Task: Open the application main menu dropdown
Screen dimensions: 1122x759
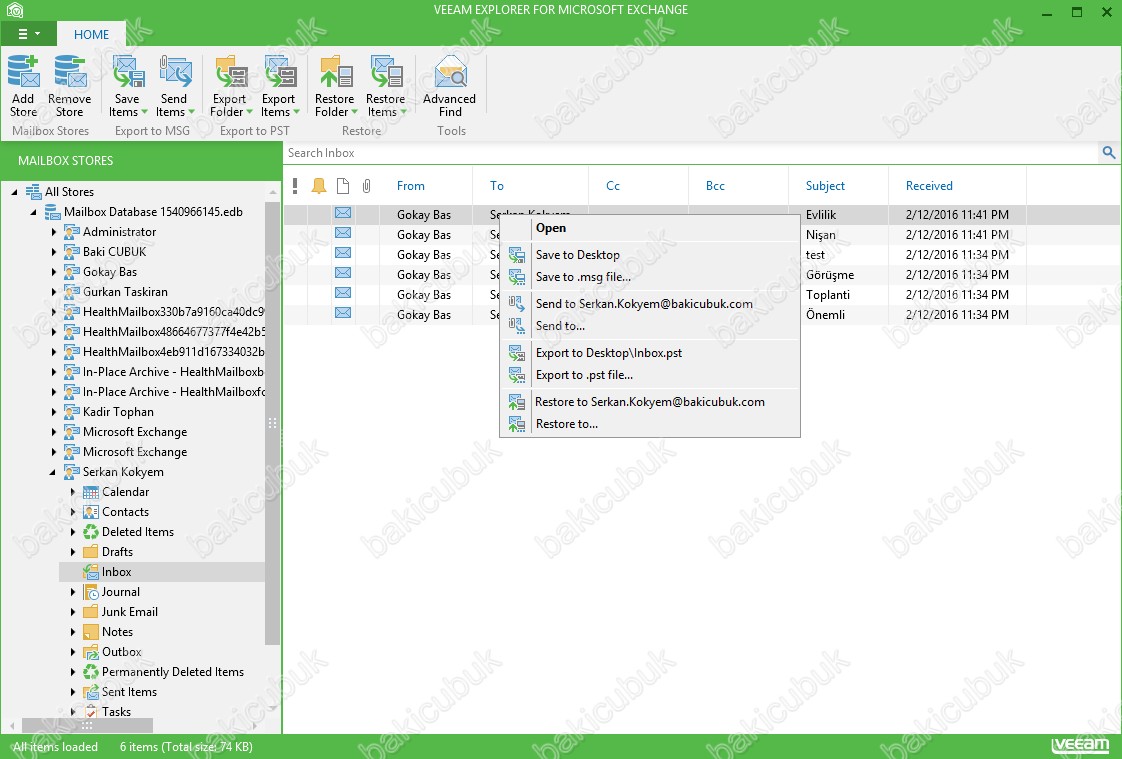Action: pos(28,34)
